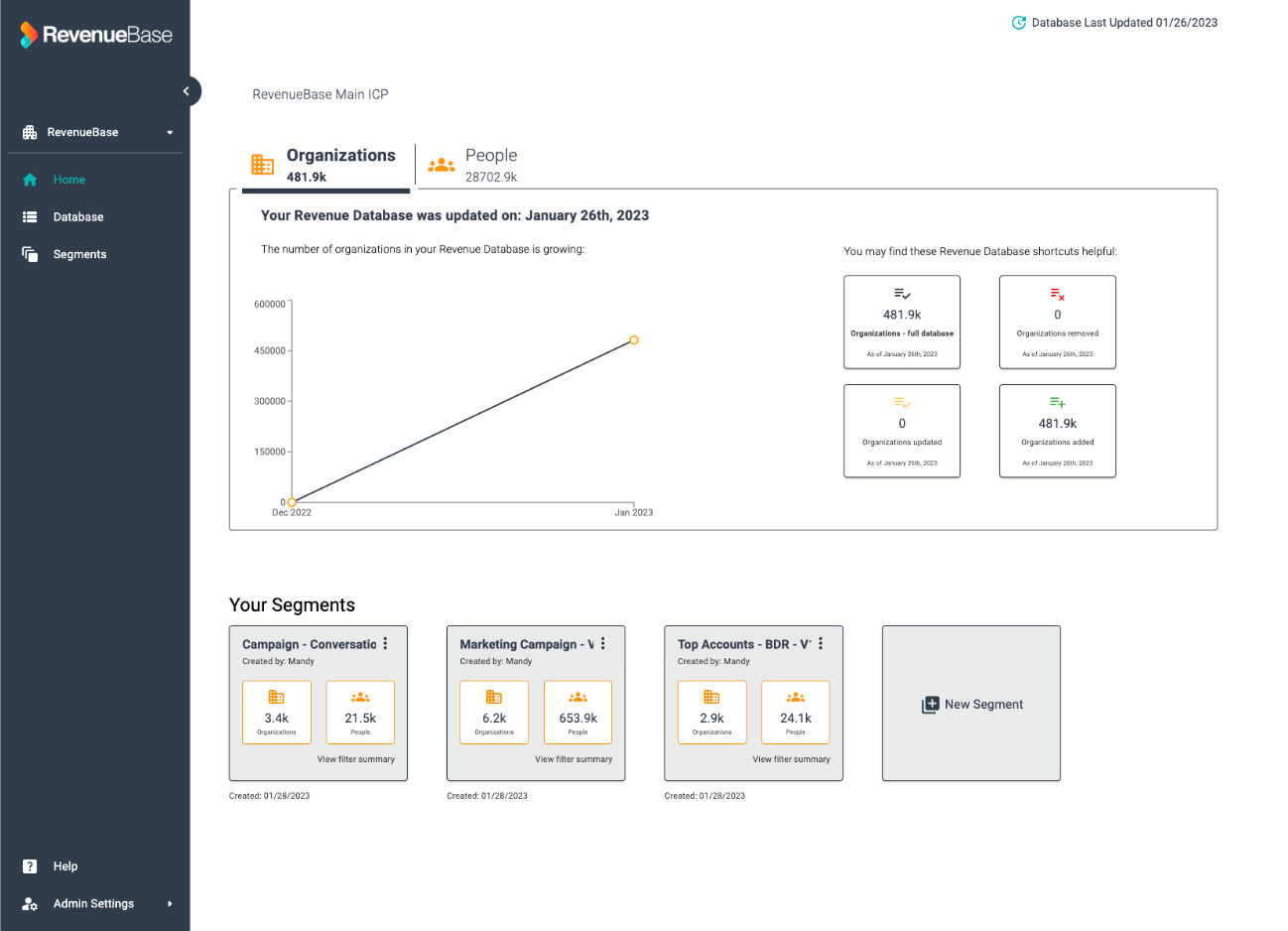
Task: Click the orange People group icon
Action: 442,165
